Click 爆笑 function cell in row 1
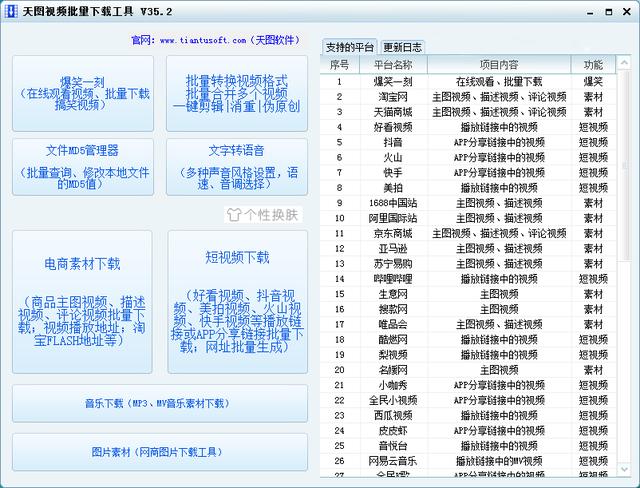640x488 pixels. pyautogui.click(x=593, y=82)
